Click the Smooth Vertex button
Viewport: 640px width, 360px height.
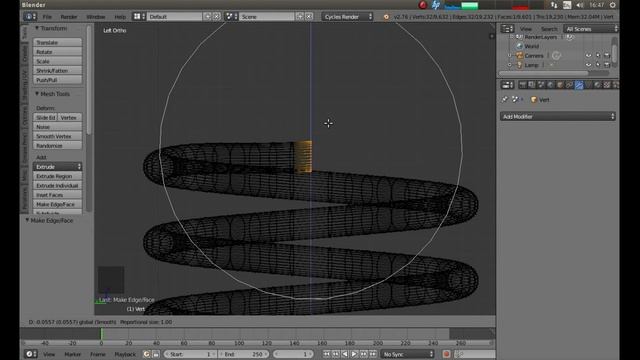pos(57,136)
